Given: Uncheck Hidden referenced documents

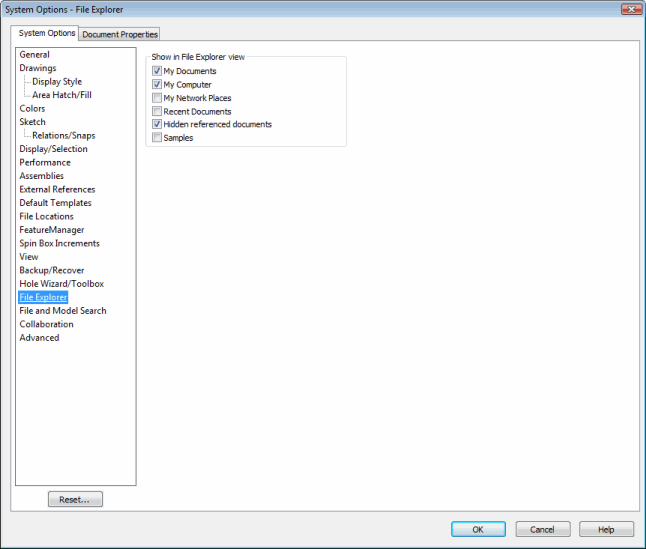Looking at the screenshot, I should [157, 124].
